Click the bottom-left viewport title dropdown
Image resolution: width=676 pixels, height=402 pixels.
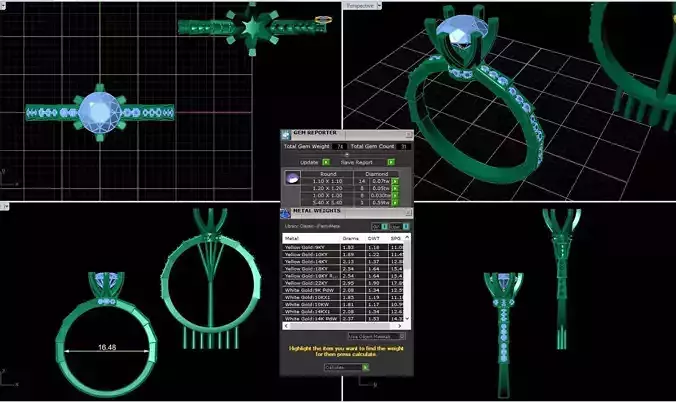(4, 207)
